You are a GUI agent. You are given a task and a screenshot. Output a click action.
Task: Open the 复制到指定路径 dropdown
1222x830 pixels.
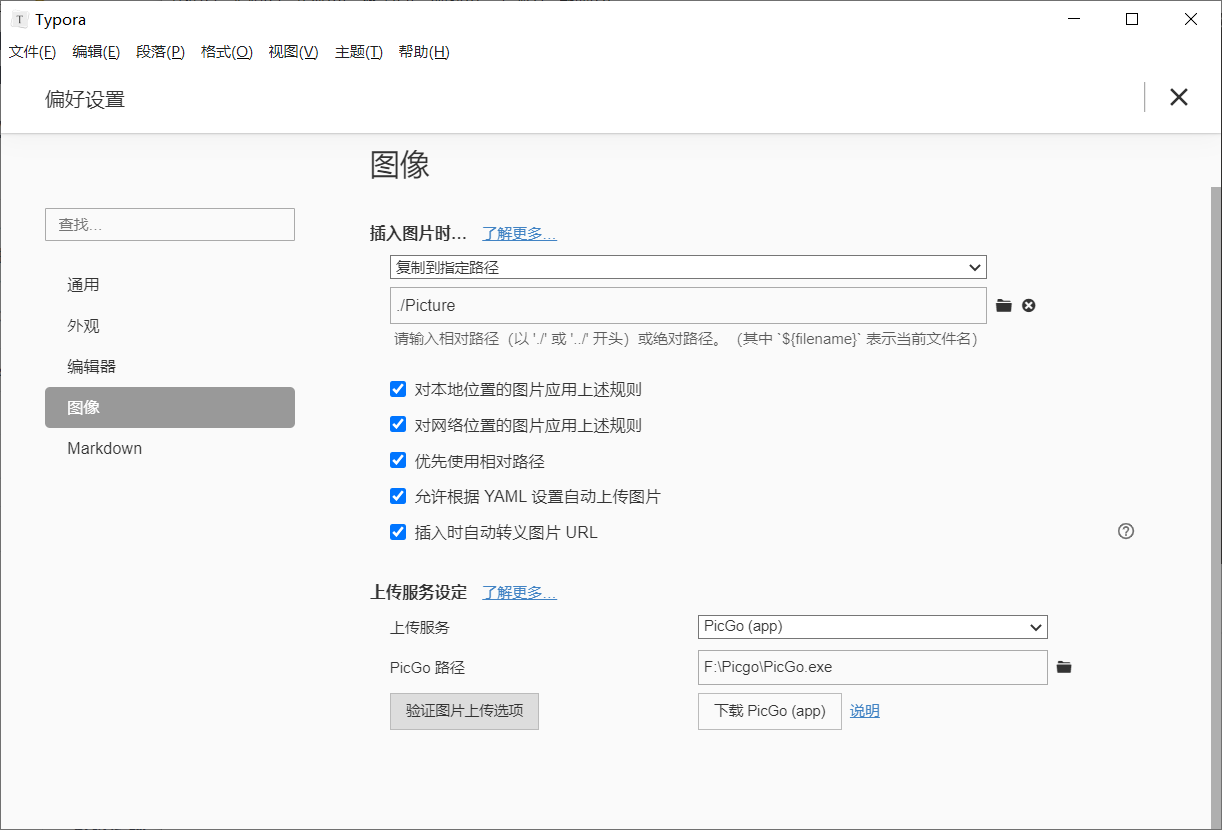pyautogui.click(x=688, y=267)
